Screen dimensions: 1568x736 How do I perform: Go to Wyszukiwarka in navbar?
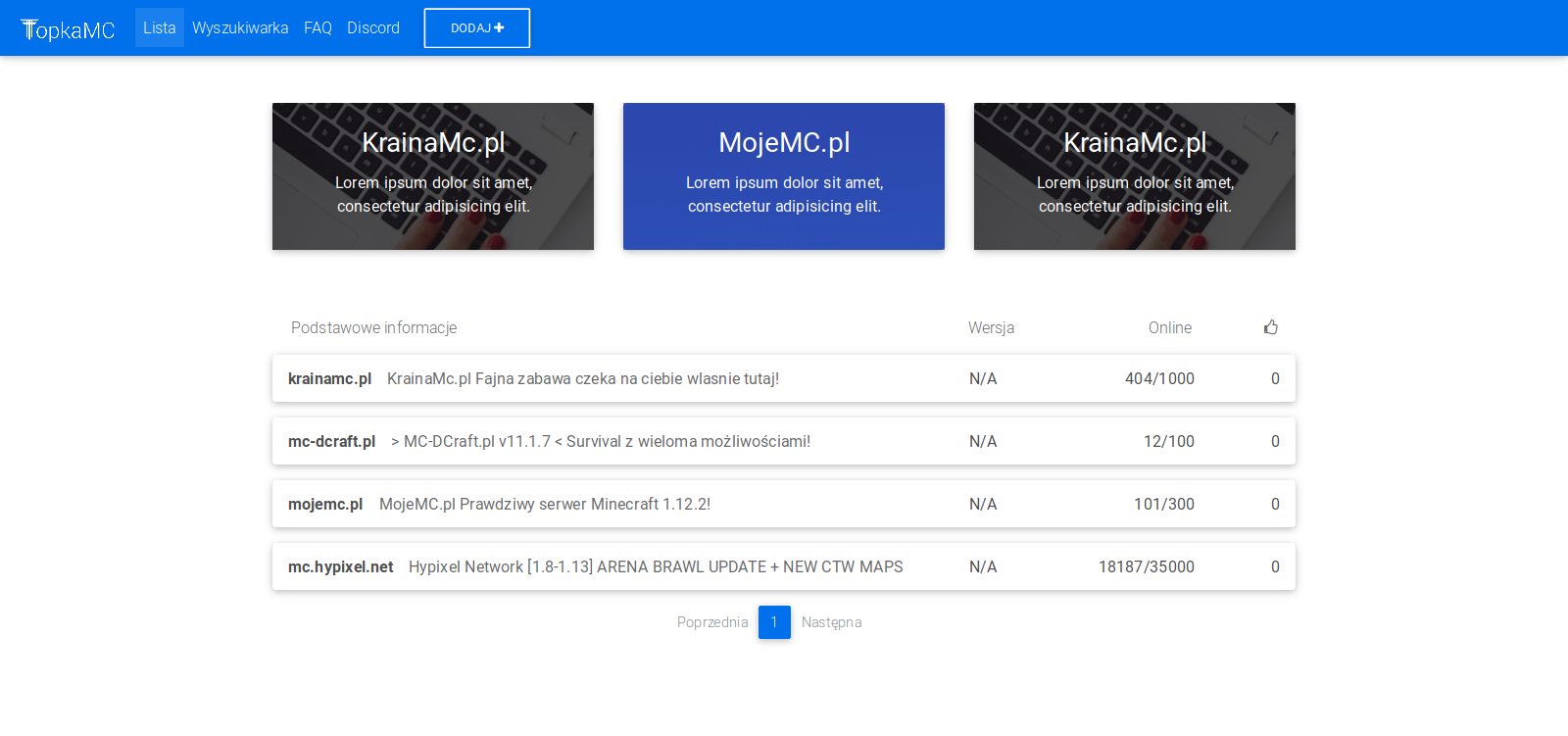240,27
